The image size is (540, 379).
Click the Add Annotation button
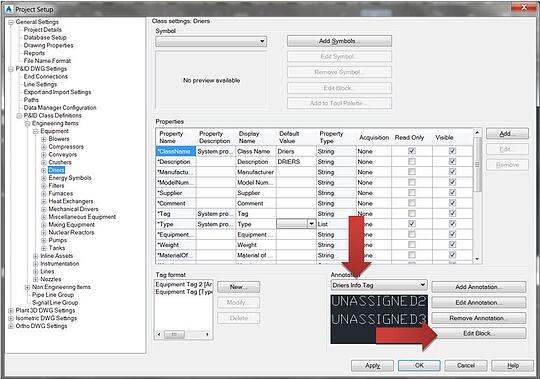(x=478, y=287)
